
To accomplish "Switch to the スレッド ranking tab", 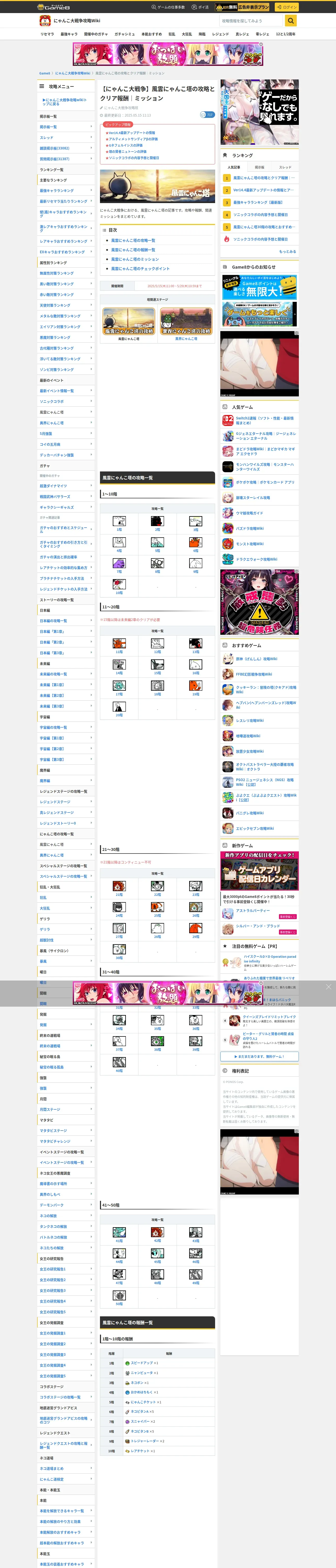I will pos(285,167).
